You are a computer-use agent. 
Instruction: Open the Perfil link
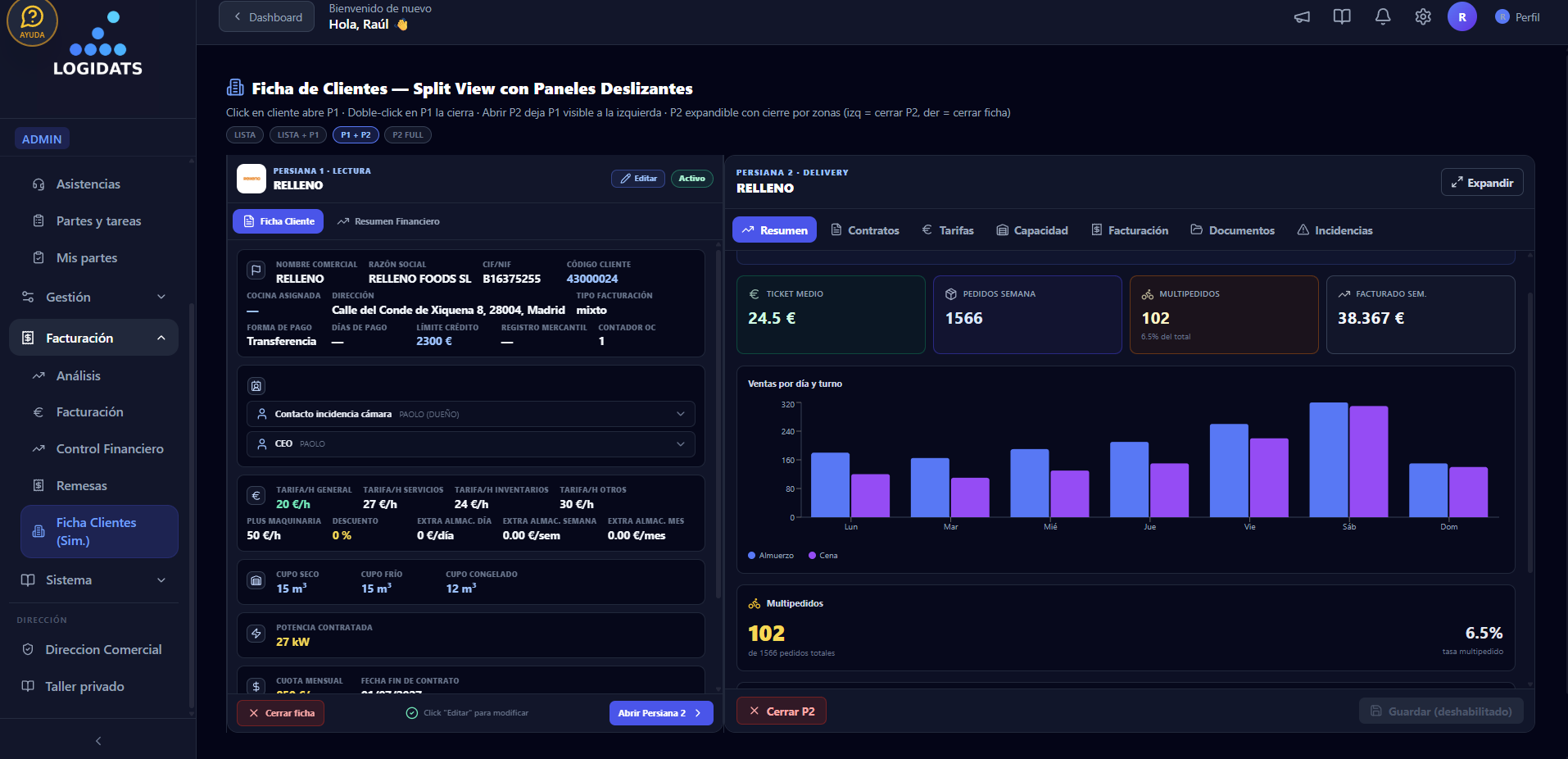1517,16
